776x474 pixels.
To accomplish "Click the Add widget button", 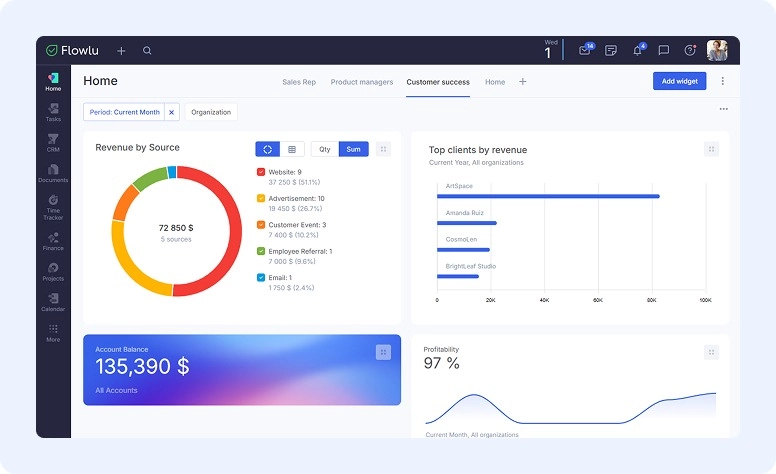I will pos(679,81).
